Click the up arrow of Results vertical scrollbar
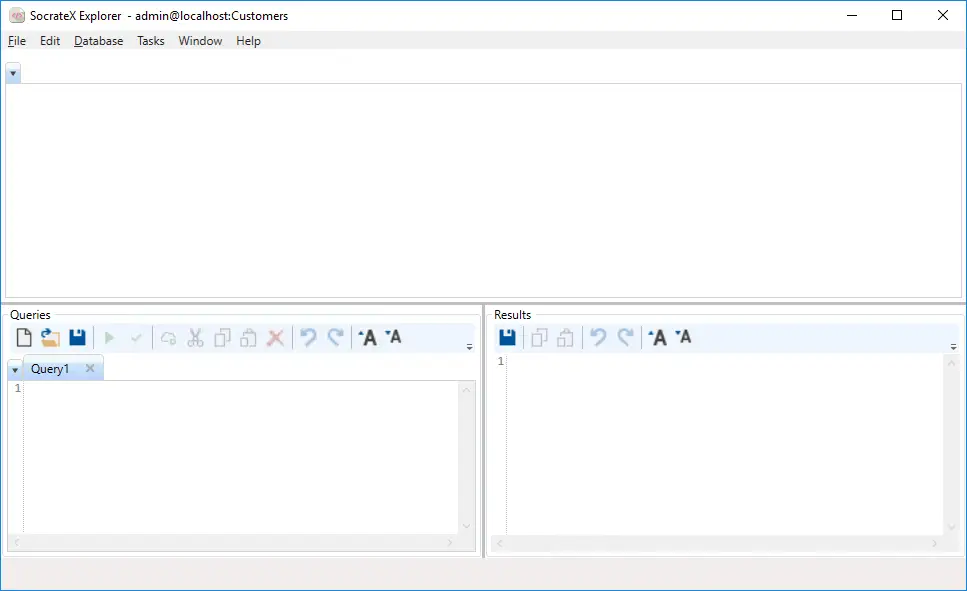The height and width of the screenshot is (591, 967). [x=952, y=363]
